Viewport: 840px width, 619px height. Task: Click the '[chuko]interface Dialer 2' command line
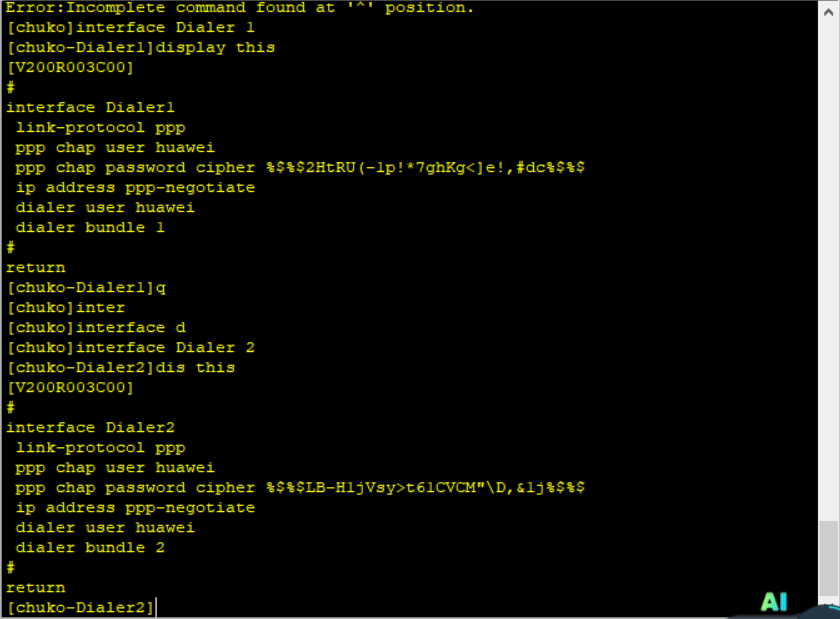[x=130, y=348]
